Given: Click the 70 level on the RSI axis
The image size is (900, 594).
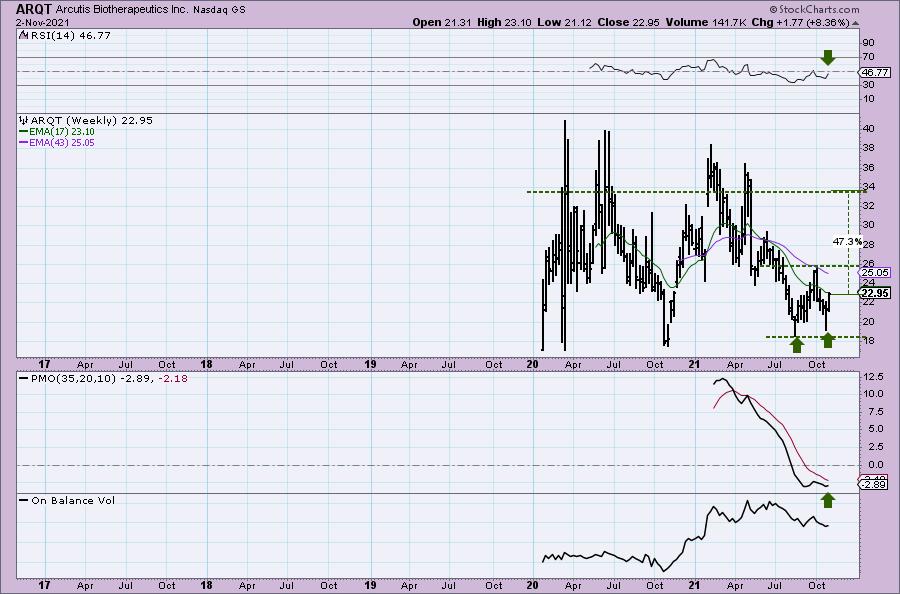Looking at the screenshot, I should (x=869, y=57).
